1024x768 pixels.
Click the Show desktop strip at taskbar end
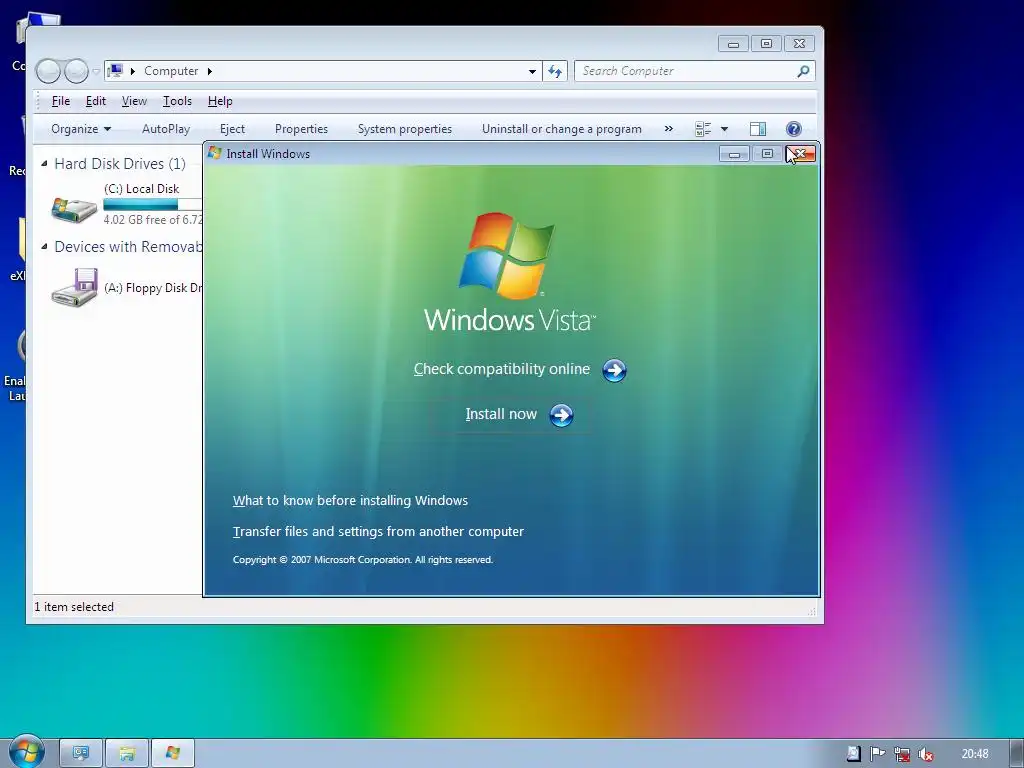(x=1017, y=753)
